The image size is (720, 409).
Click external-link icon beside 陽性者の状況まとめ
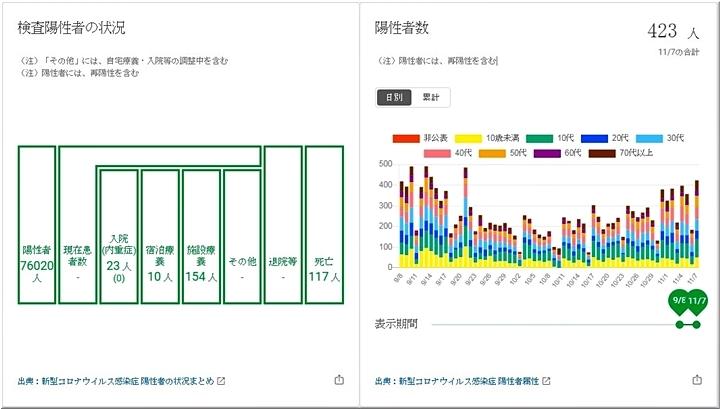[221, 381]
